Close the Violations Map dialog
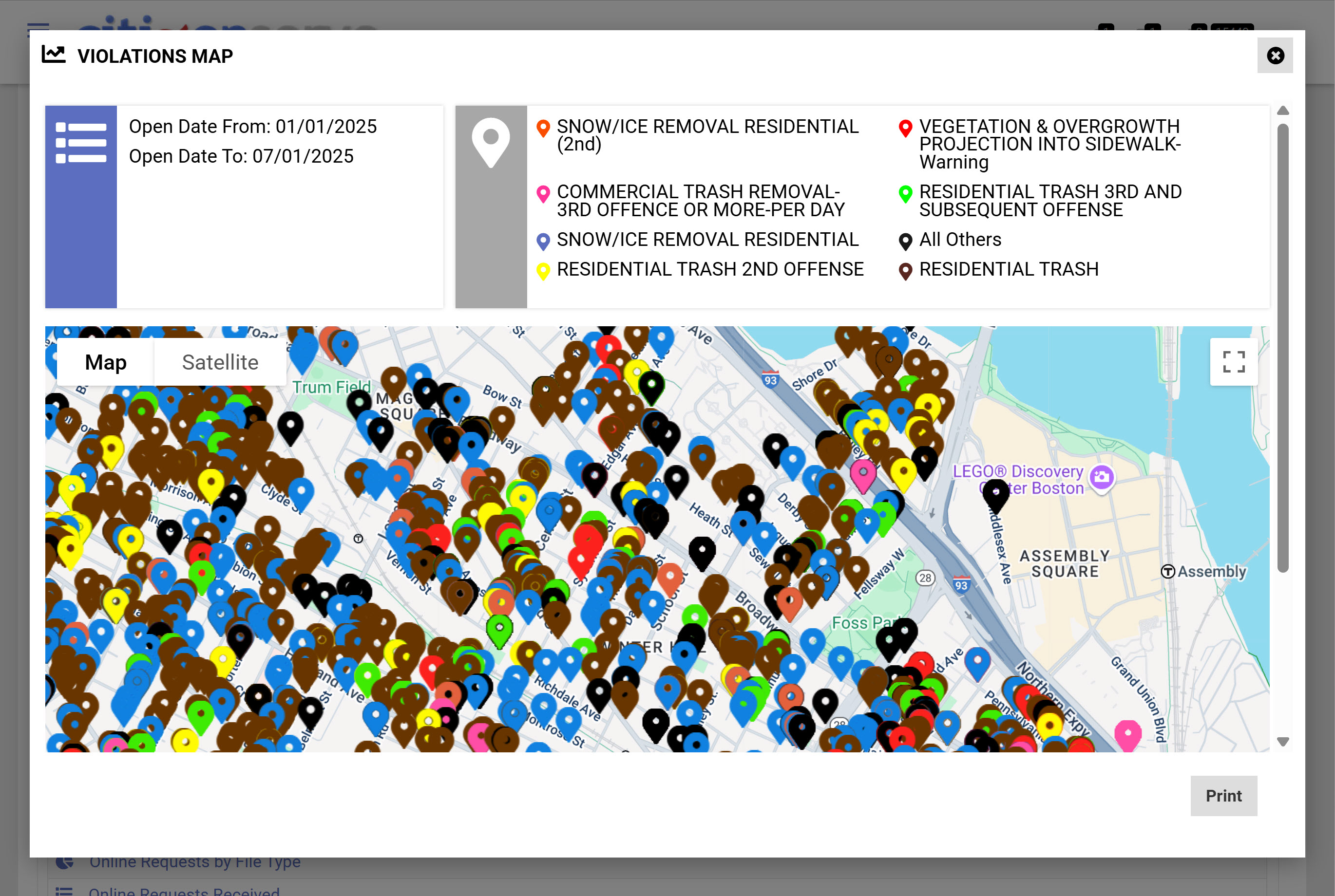 [1275, 56]
